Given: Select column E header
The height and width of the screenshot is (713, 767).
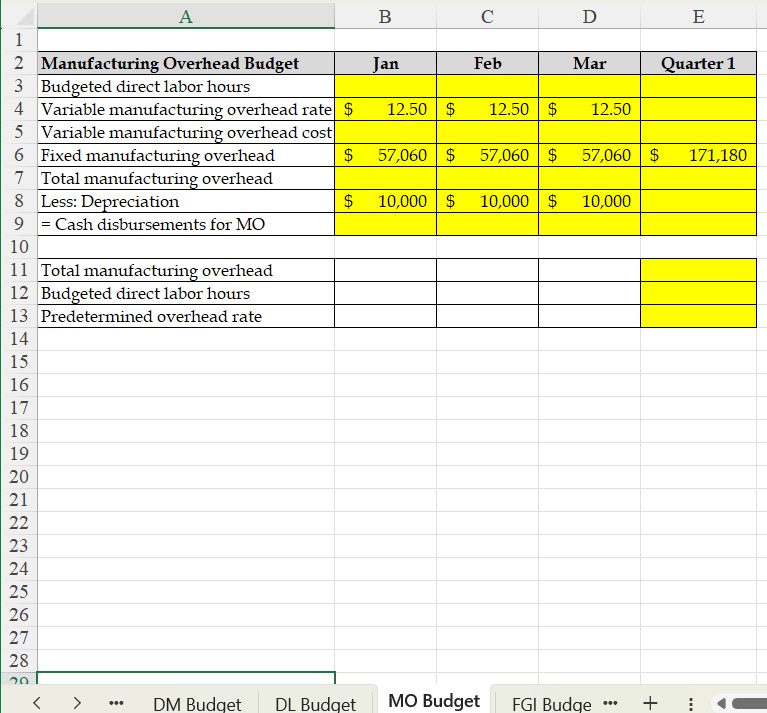Looking at the screenshot, I should coord(699,17).
